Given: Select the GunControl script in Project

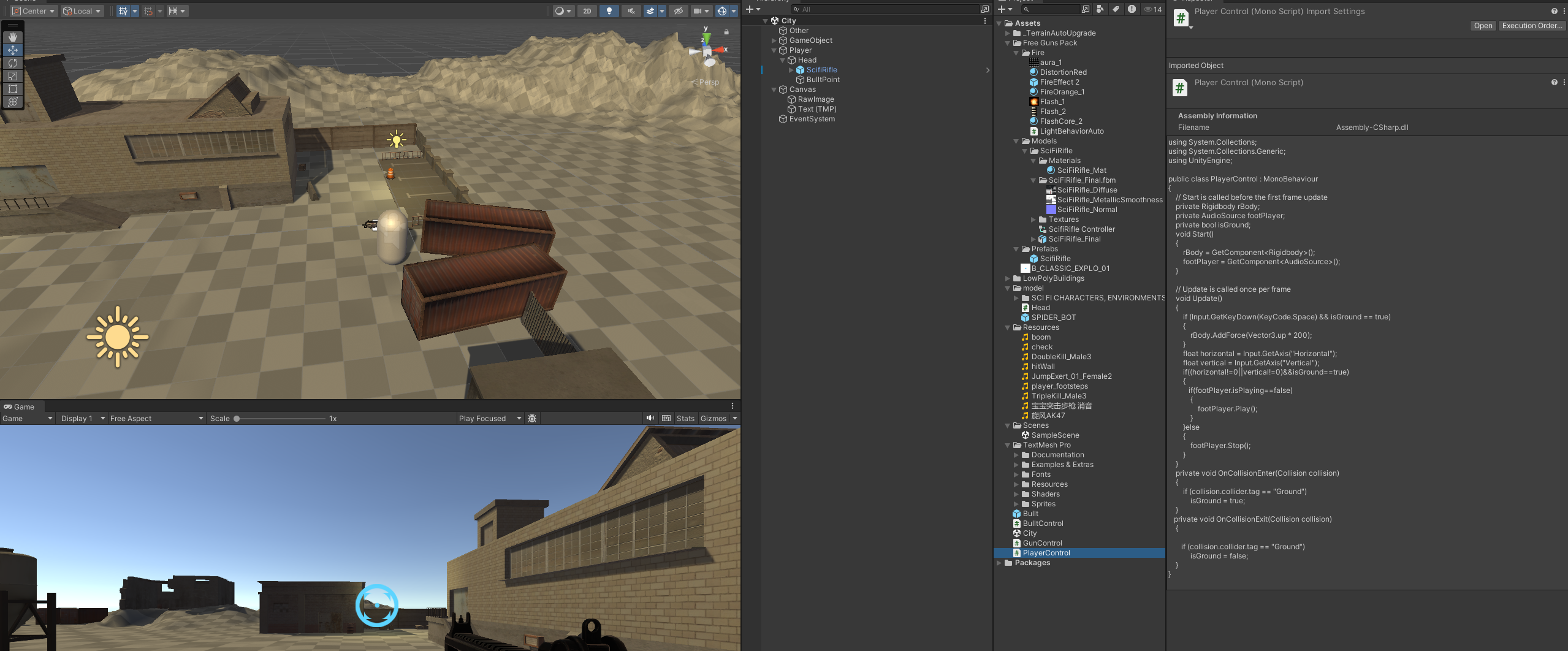Looking at the screenshot, I should coord(1042,543).
